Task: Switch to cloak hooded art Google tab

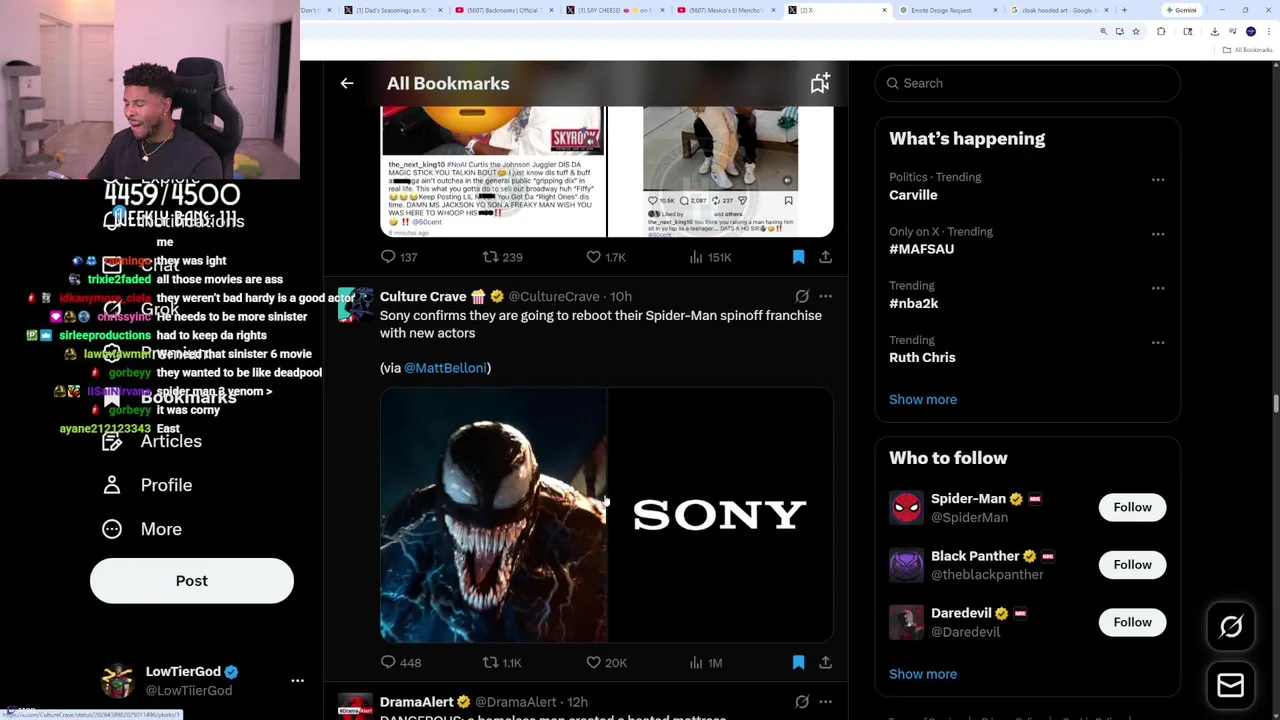Action: coord(1057,10)
